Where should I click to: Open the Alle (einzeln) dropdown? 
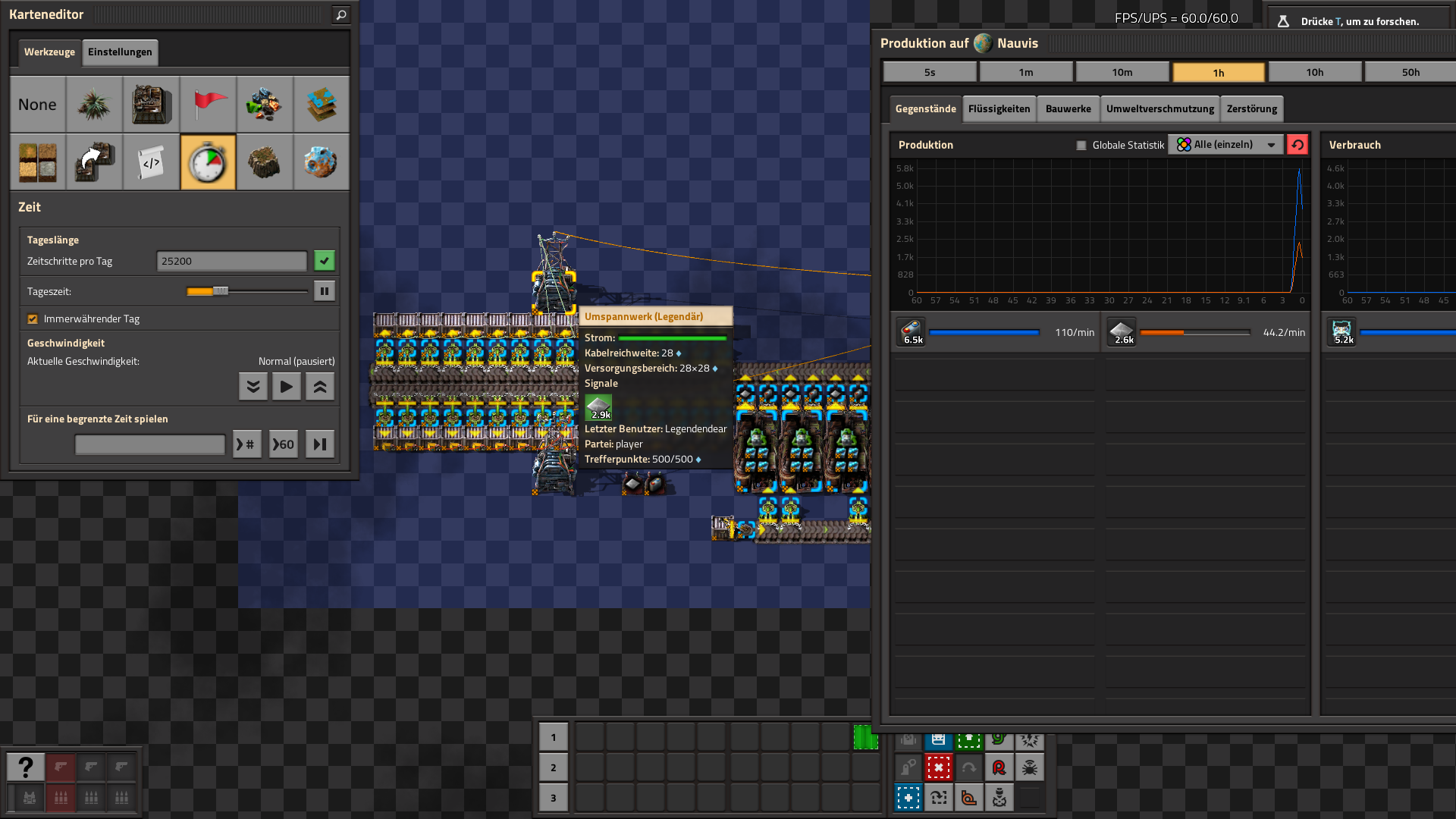coord(1225,145)
